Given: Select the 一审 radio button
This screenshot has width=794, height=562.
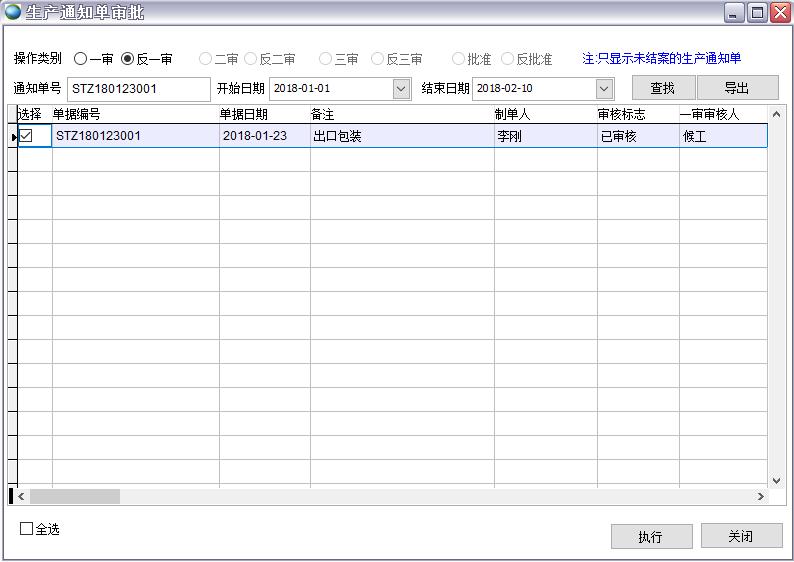Looking at the screenshot, I should (x=80, y=59).
